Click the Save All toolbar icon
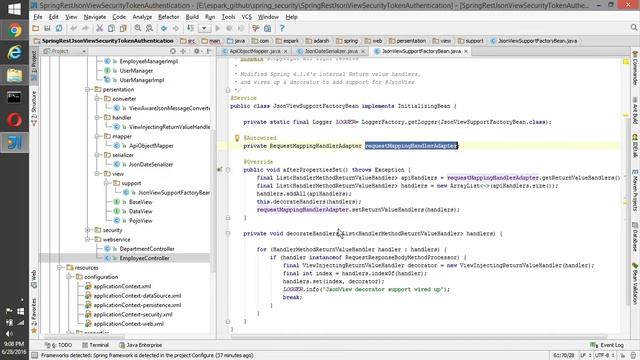The width and height of the screenshot is (640, 360). tap(47, 28)
